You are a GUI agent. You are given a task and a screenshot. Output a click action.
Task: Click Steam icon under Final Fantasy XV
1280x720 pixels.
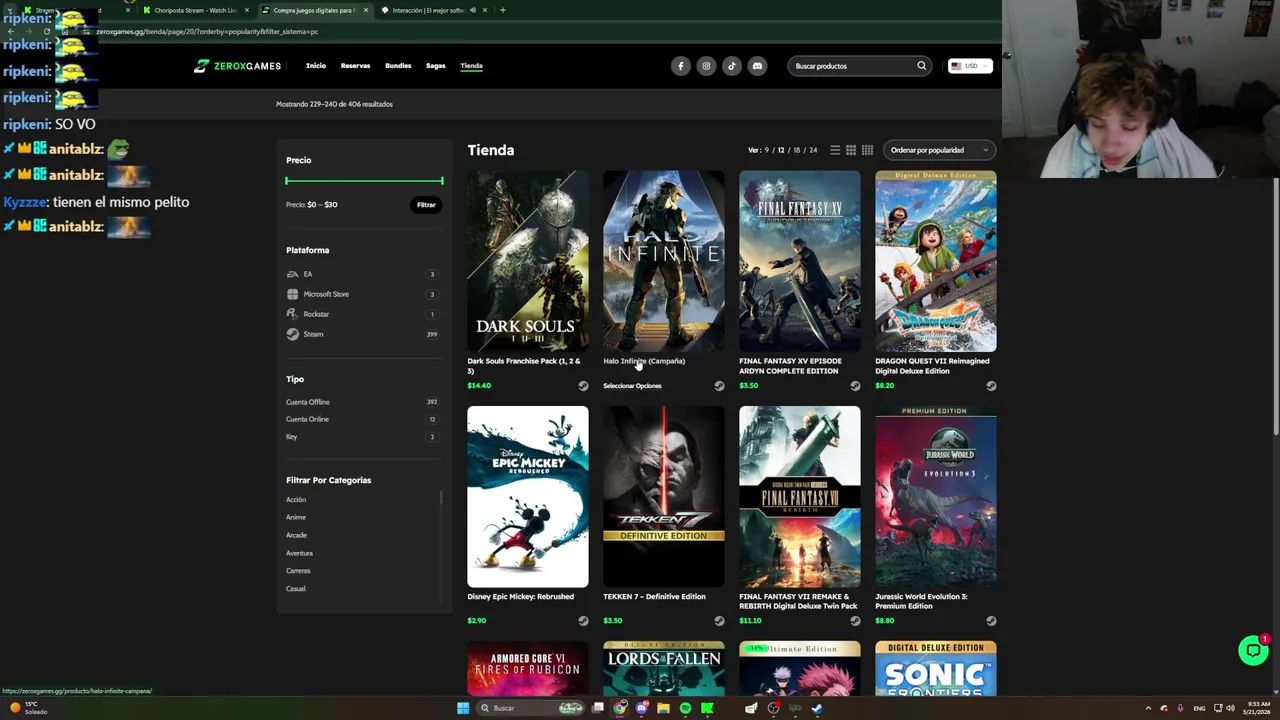(855, 386)
